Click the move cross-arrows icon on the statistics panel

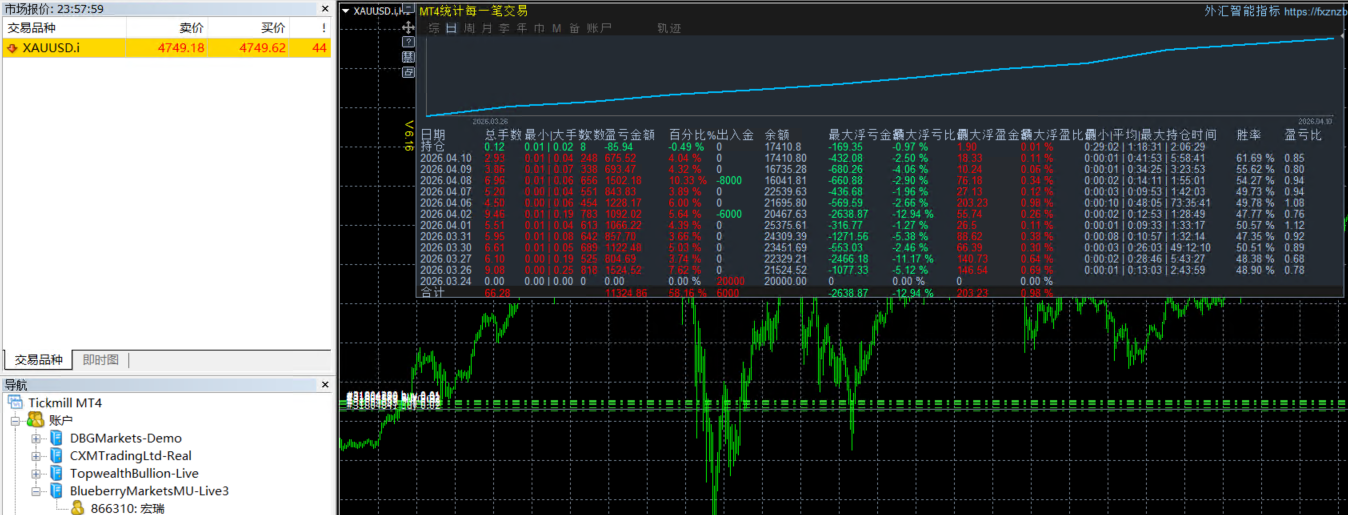click(408, 27)
